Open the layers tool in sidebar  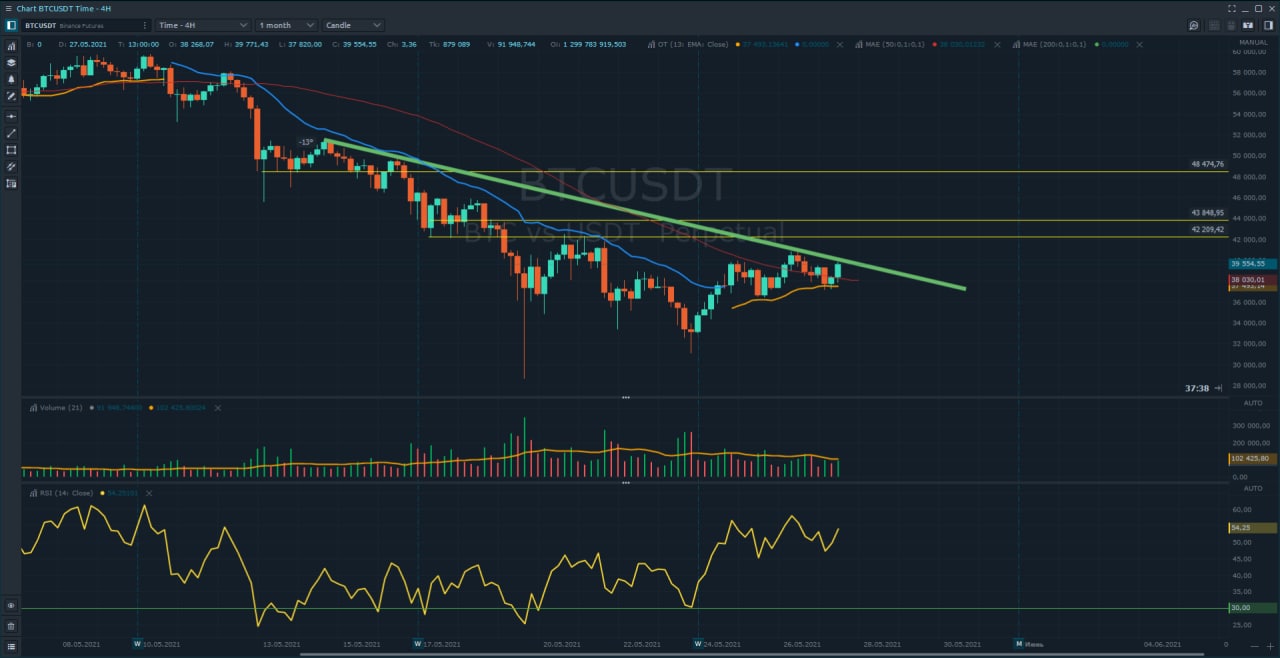11,62
